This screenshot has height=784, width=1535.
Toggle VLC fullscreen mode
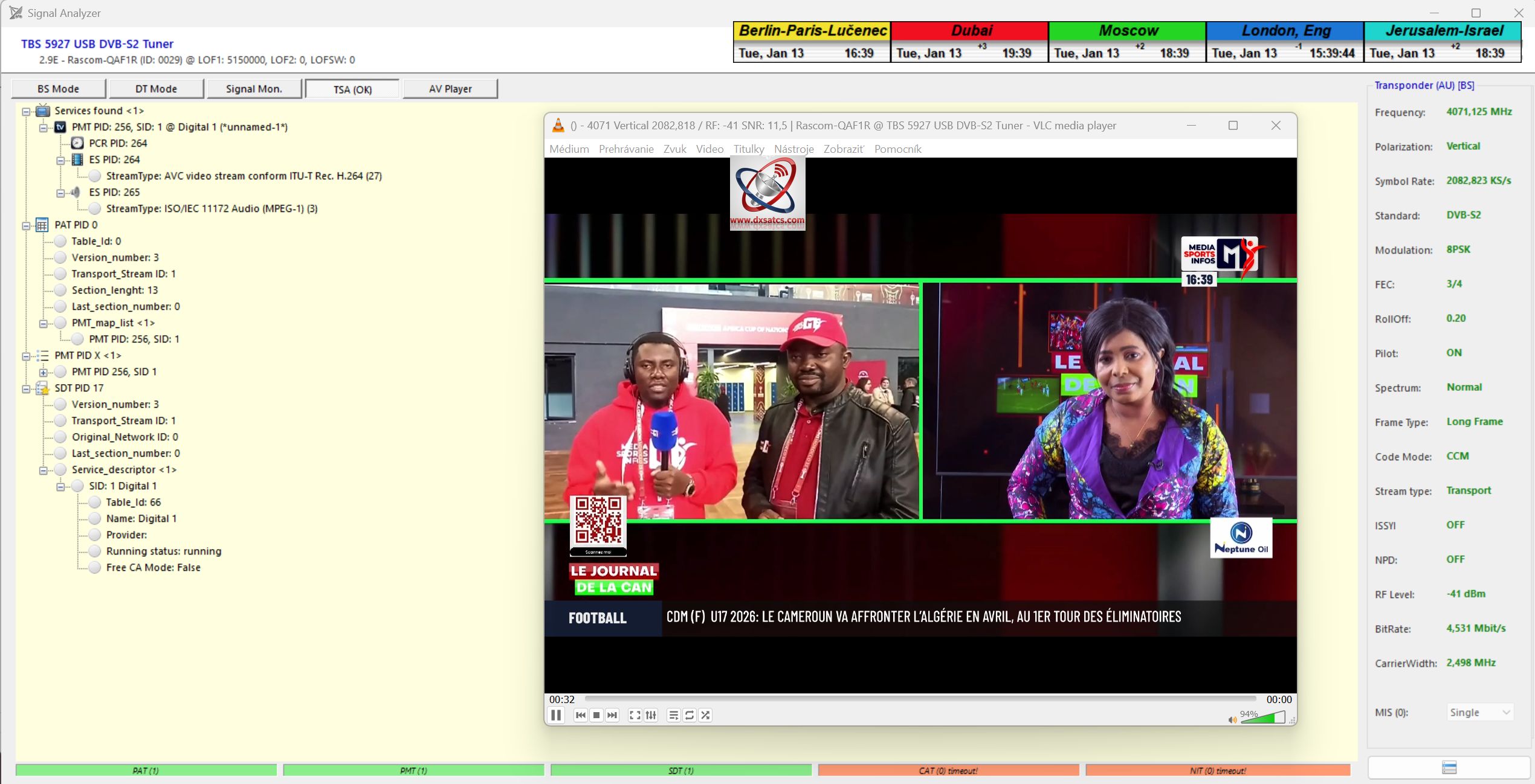click(x=635, y=715)
